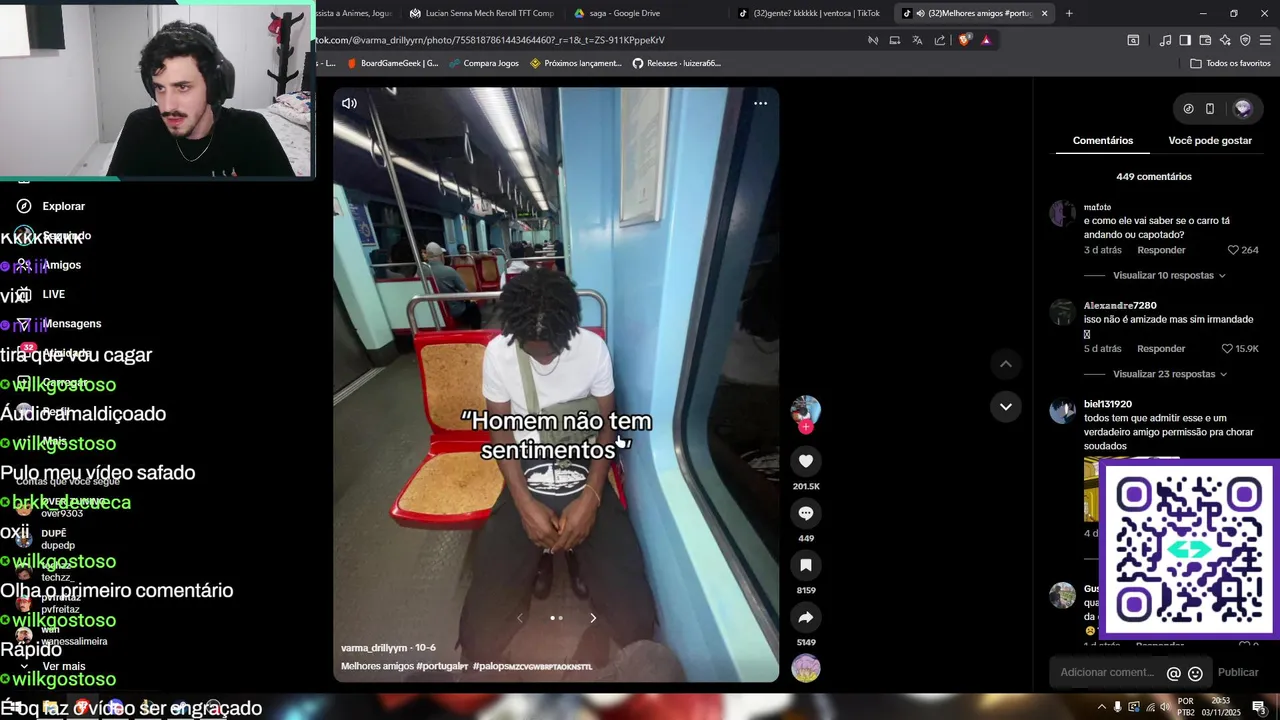Open the BoardGameGeek bookmark
This screenshot has height=720, width=1280.
point(392,63)
